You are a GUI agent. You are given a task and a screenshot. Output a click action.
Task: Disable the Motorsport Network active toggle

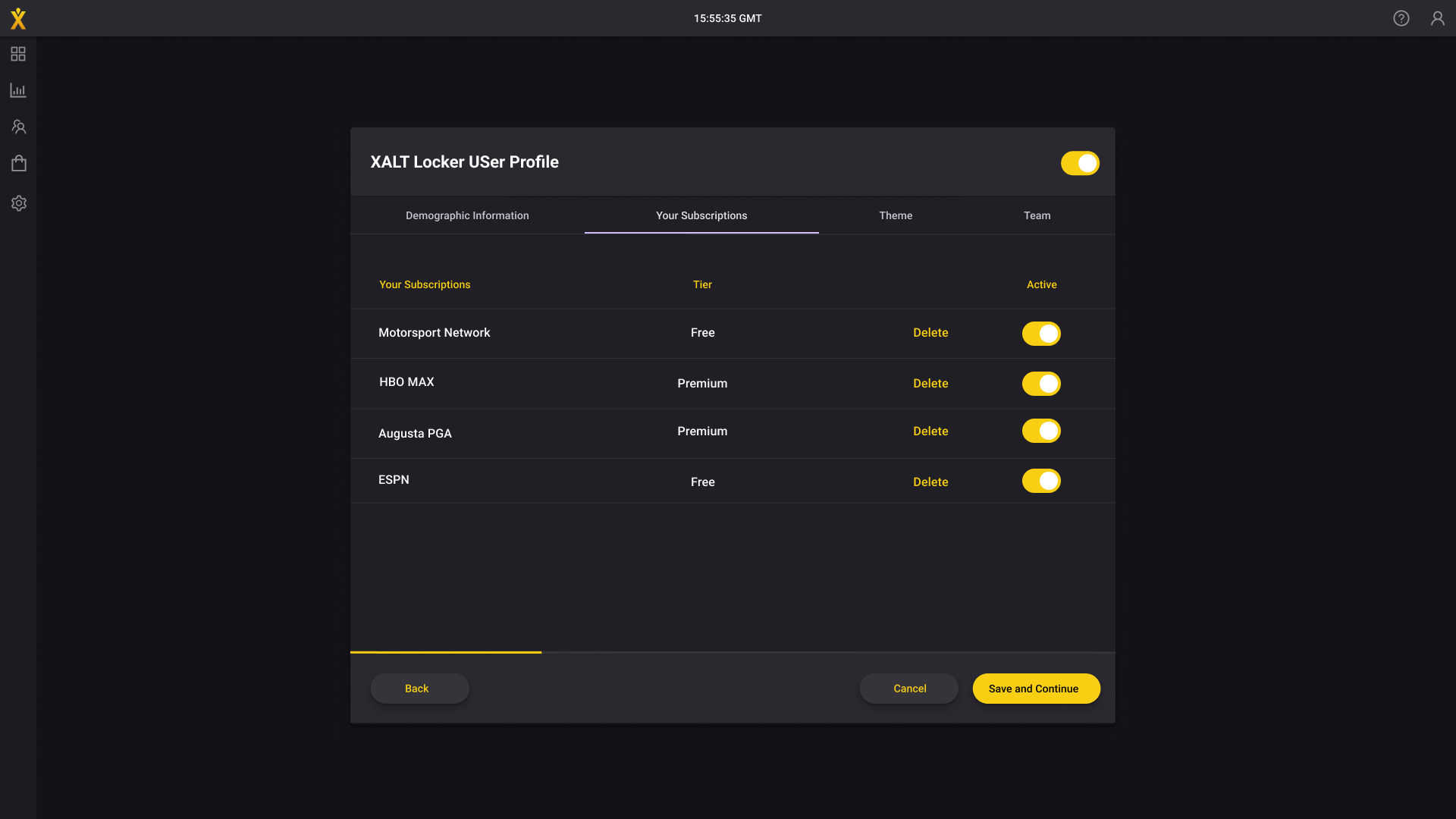(1040, 334)
